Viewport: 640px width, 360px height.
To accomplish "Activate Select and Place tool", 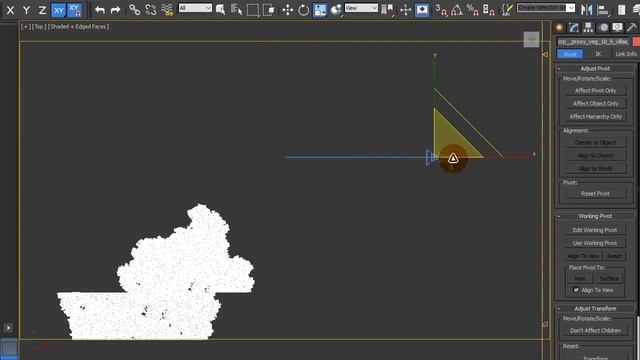I will pyautogui.click(x=336, y=10).
